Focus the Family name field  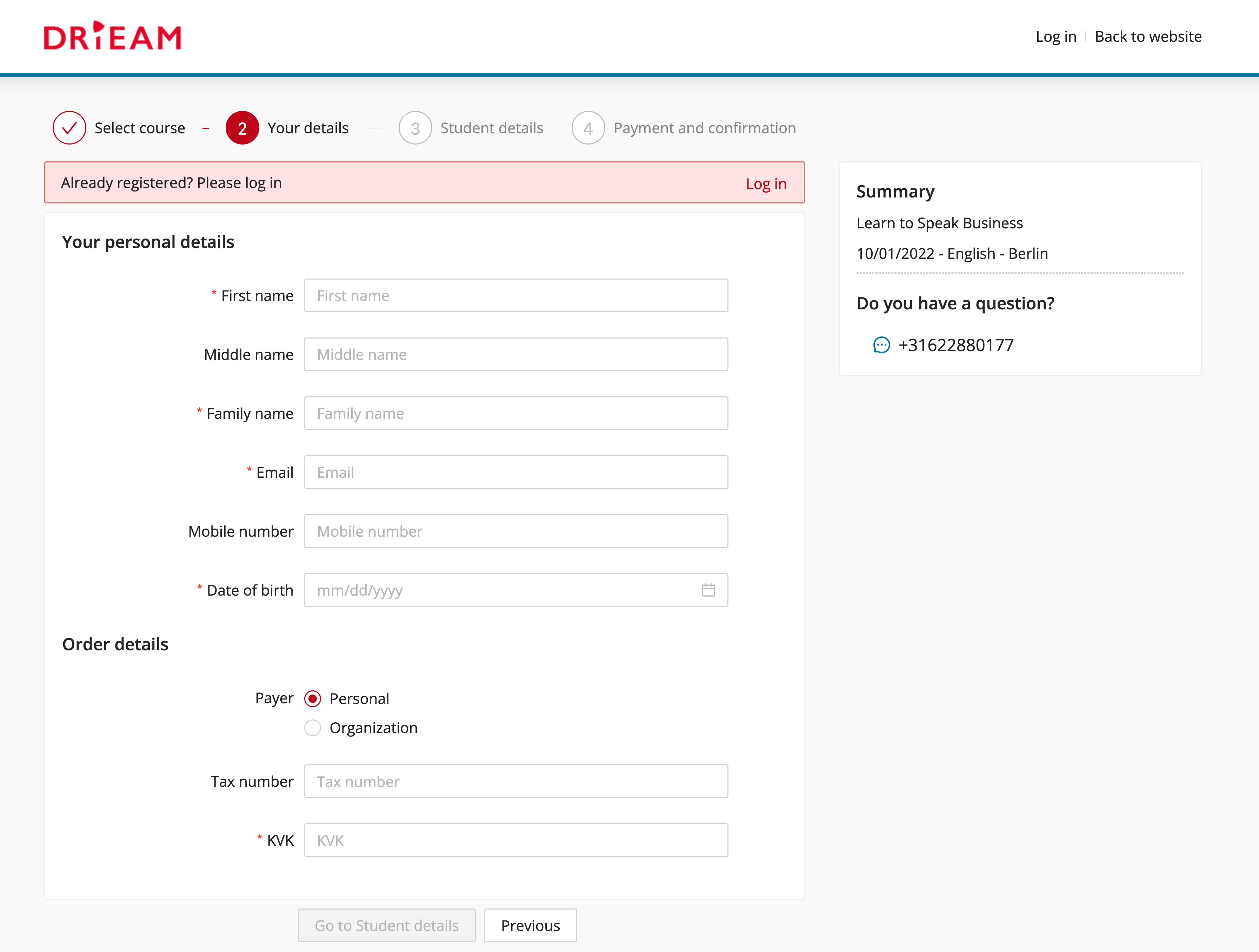[516, 413]
